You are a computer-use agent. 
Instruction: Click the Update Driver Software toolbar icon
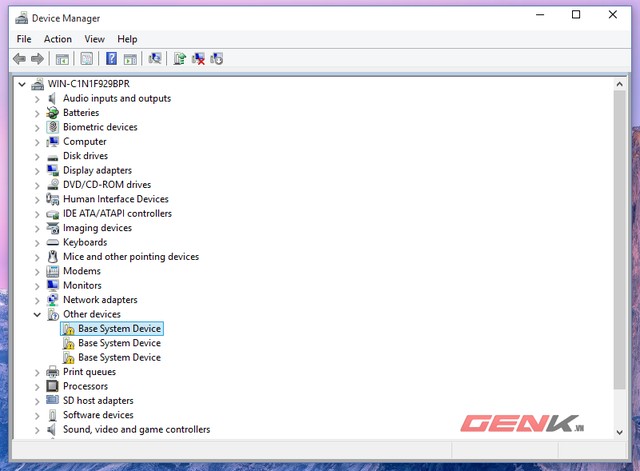point(179,59)
